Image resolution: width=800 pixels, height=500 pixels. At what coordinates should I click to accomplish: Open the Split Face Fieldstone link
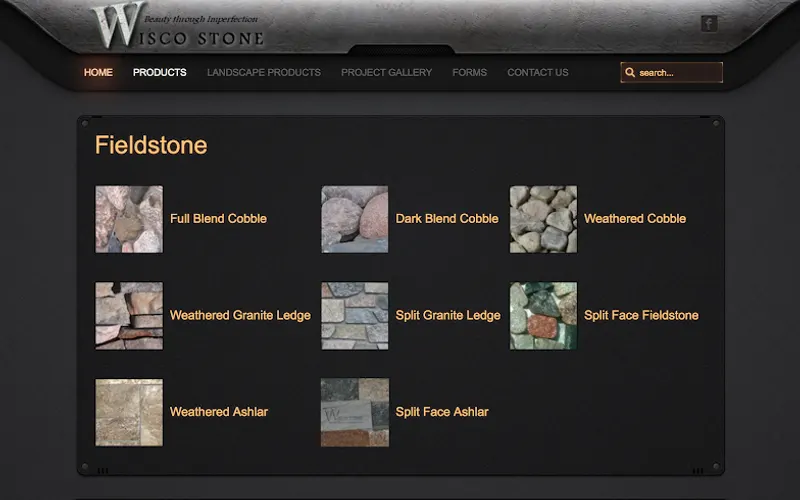click(x=641, y=315)
